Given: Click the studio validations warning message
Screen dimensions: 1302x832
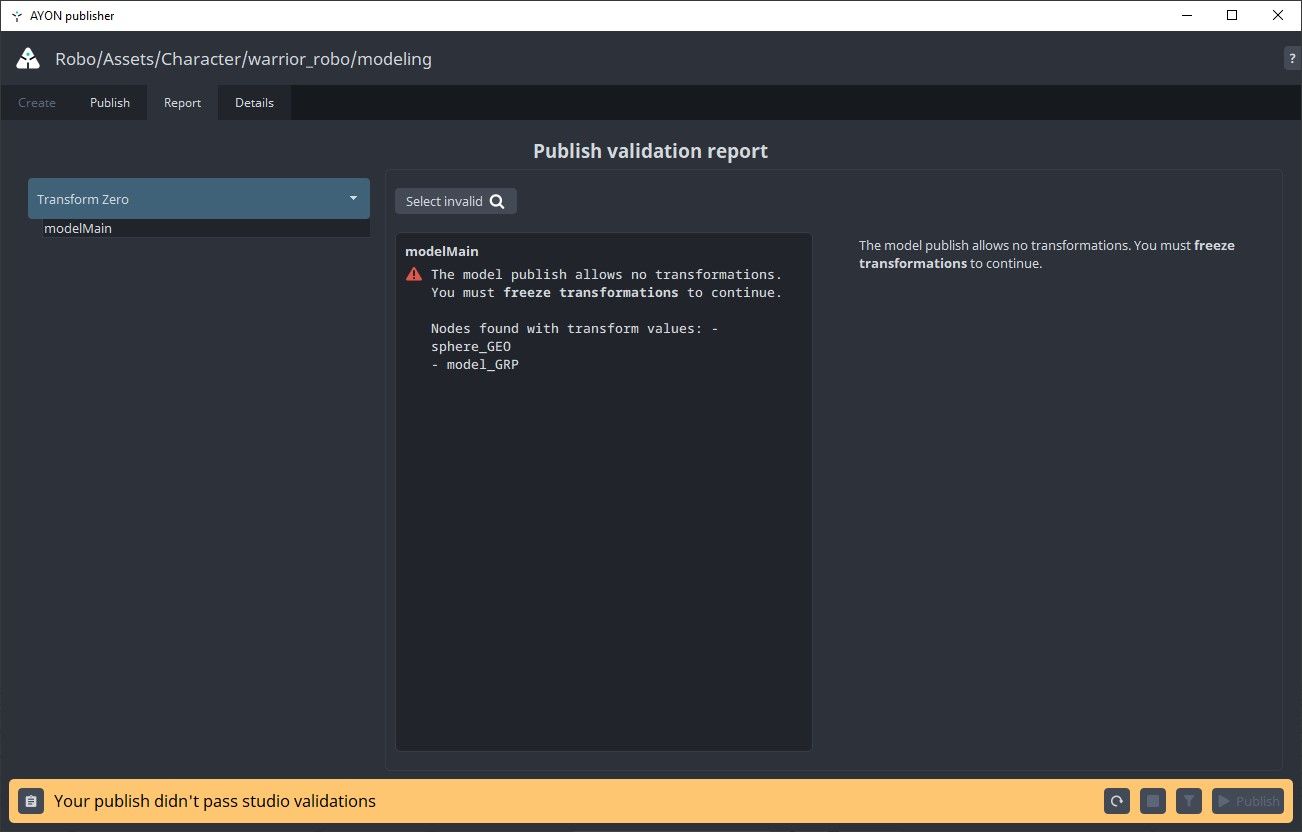Looking at the screenshot, I should (x=214, y=800).
